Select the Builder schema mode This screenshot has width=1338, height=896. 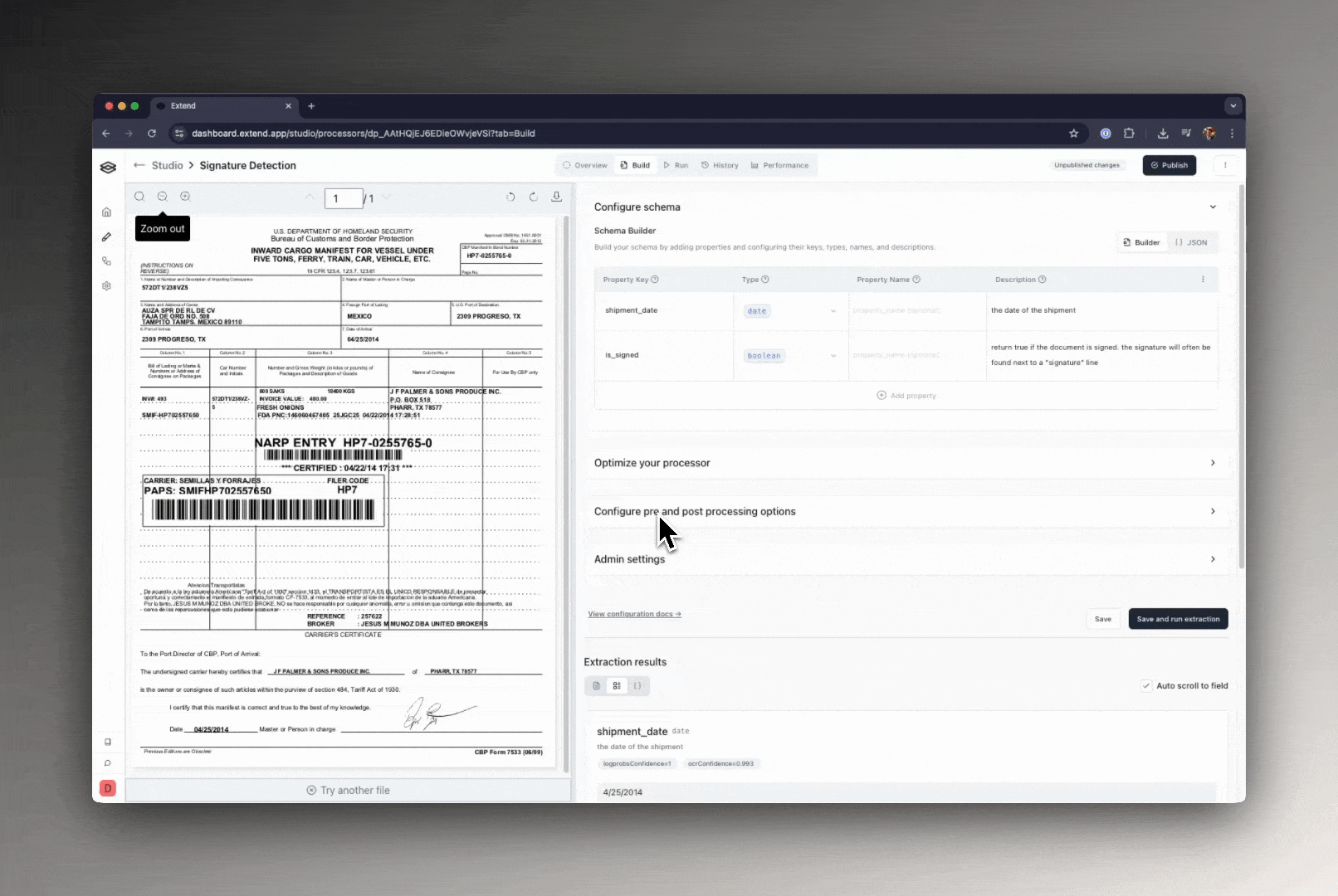pos(1141,242)
